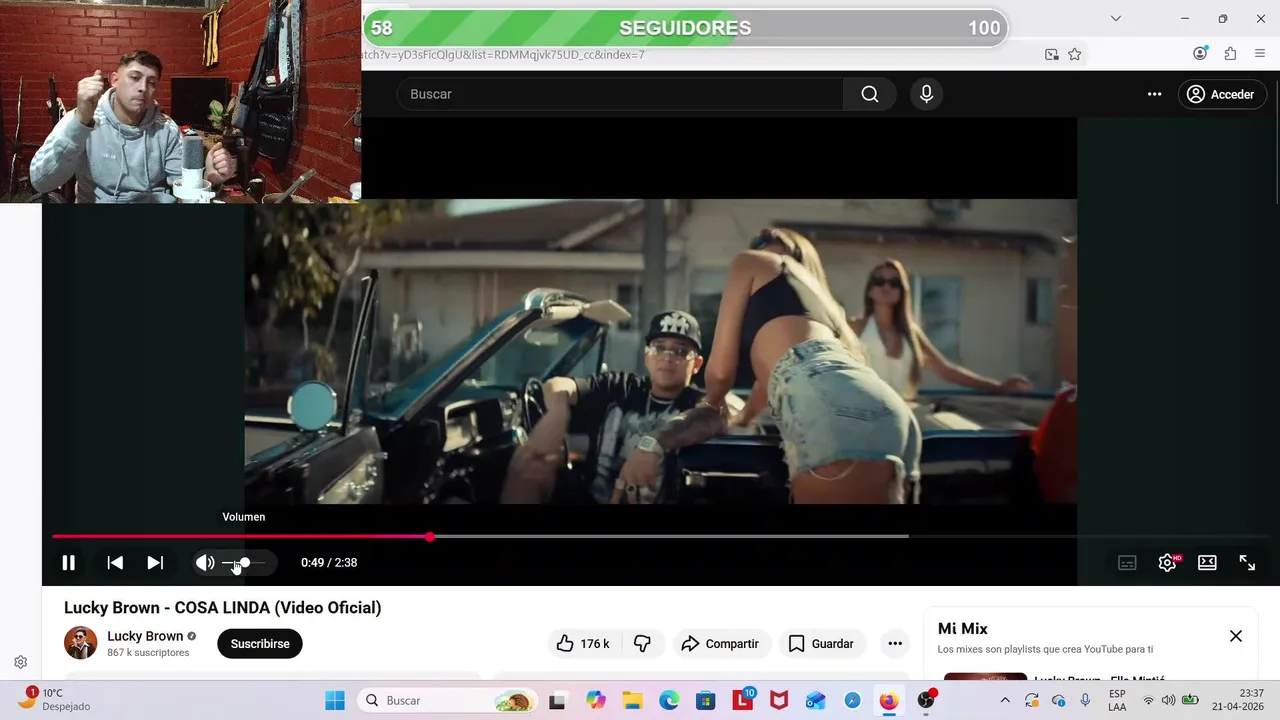Like the video (176 k)
Image resolution: width=1280 pixels, height=720 pixels.
point(585,644)
